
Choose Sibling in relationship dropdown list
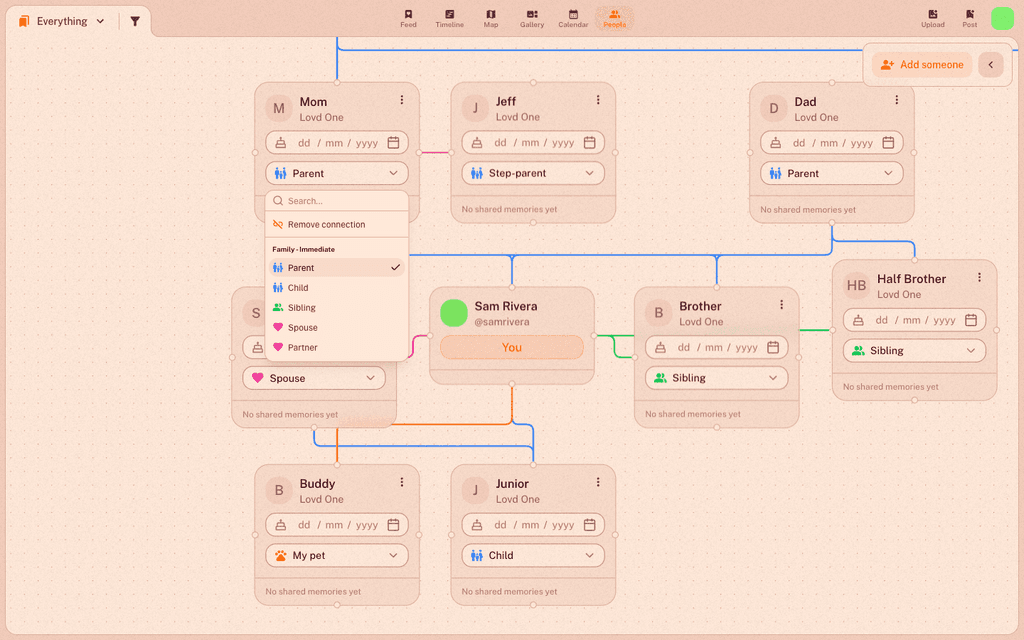tap(337, 308)
